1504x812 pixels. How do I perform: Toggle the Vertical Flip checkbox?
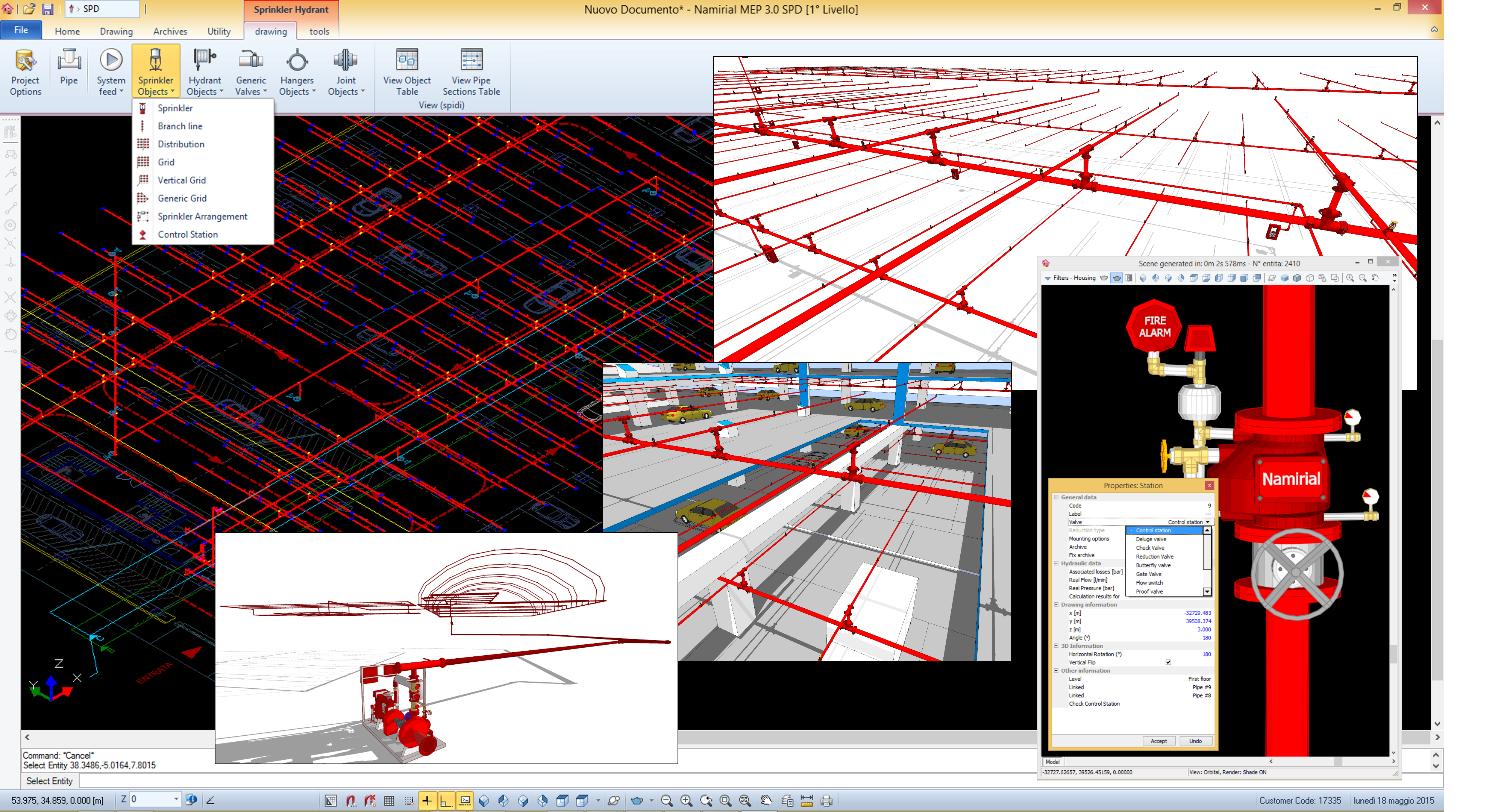(1168, 662)
